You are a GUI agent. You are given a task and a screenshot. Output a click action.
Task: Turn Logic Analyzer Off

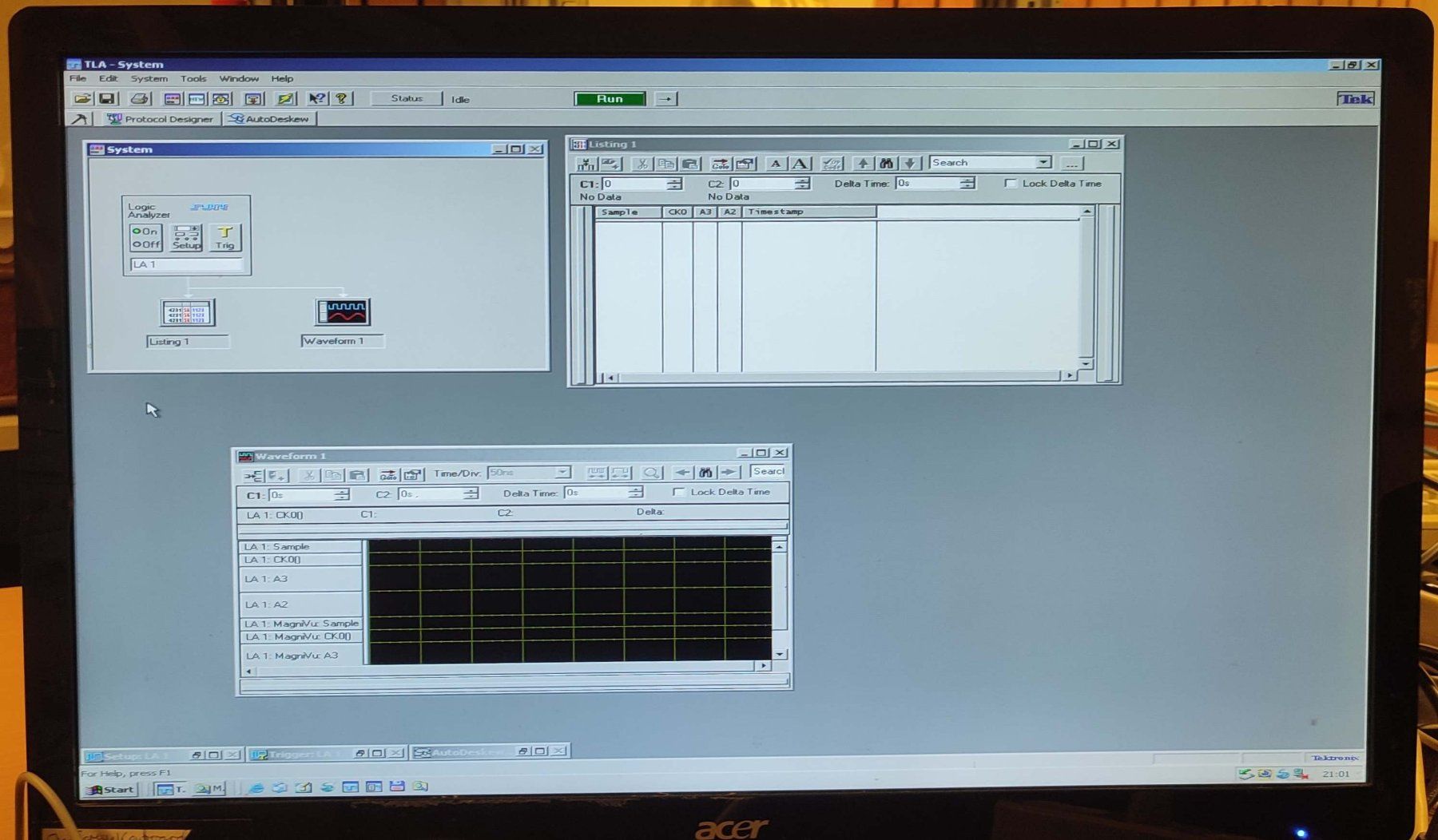pos(146,244)
